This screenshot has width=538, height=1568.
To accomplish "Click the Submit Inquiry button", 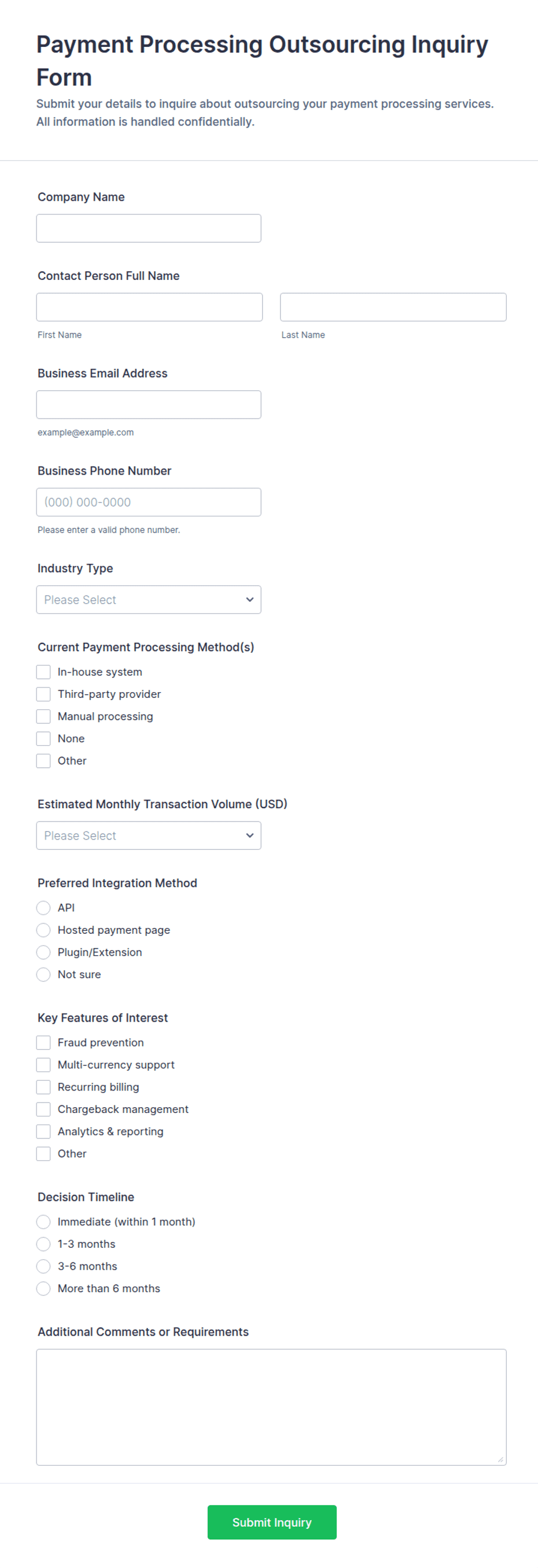I will (272, 1522).
